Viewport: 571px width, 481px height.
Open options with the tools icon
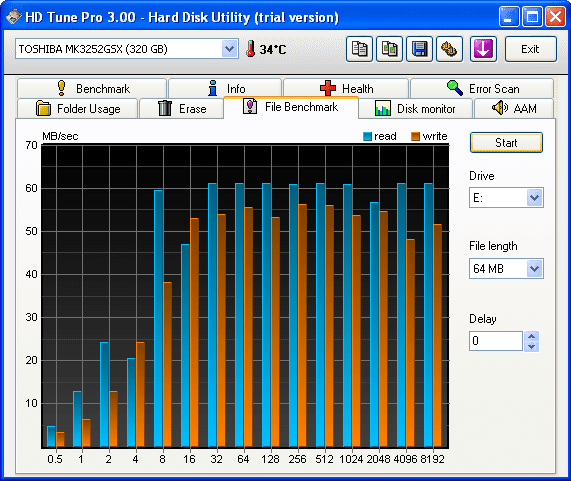pyautogui.click(x=449, y=49)
